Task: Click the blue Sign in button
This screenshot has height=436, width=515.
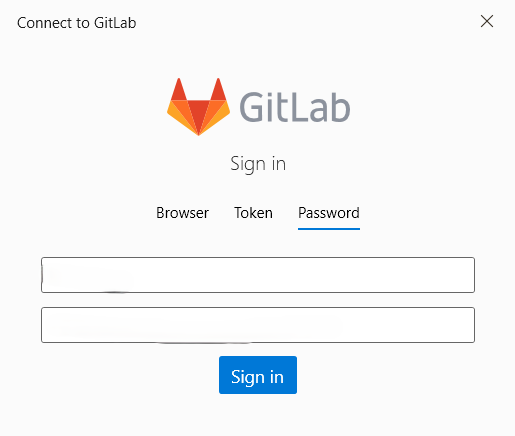Action: click(x=258, y=375)
